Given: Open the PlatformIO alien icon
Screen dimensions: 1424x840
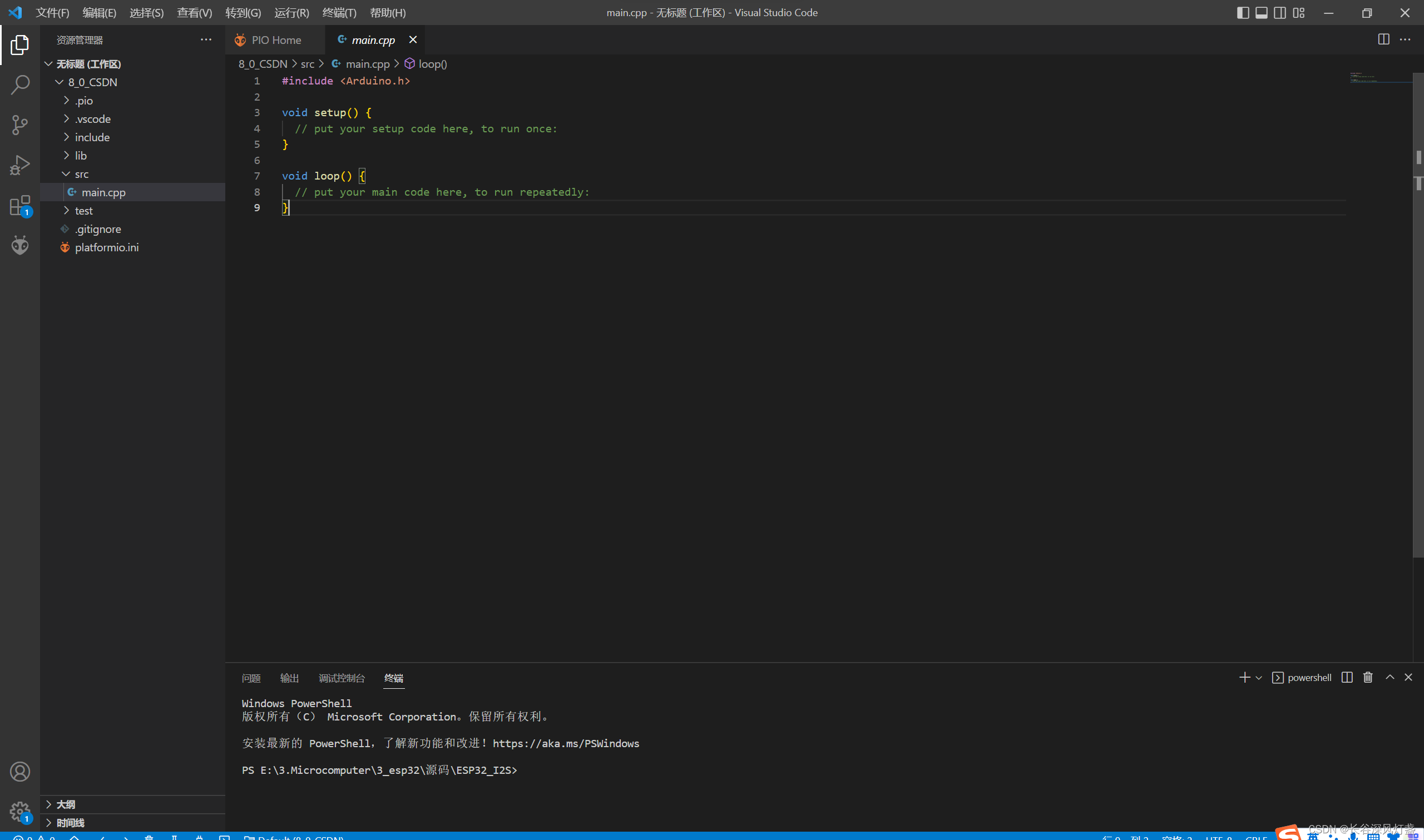Looking at the screenshot, I should 20,246.
